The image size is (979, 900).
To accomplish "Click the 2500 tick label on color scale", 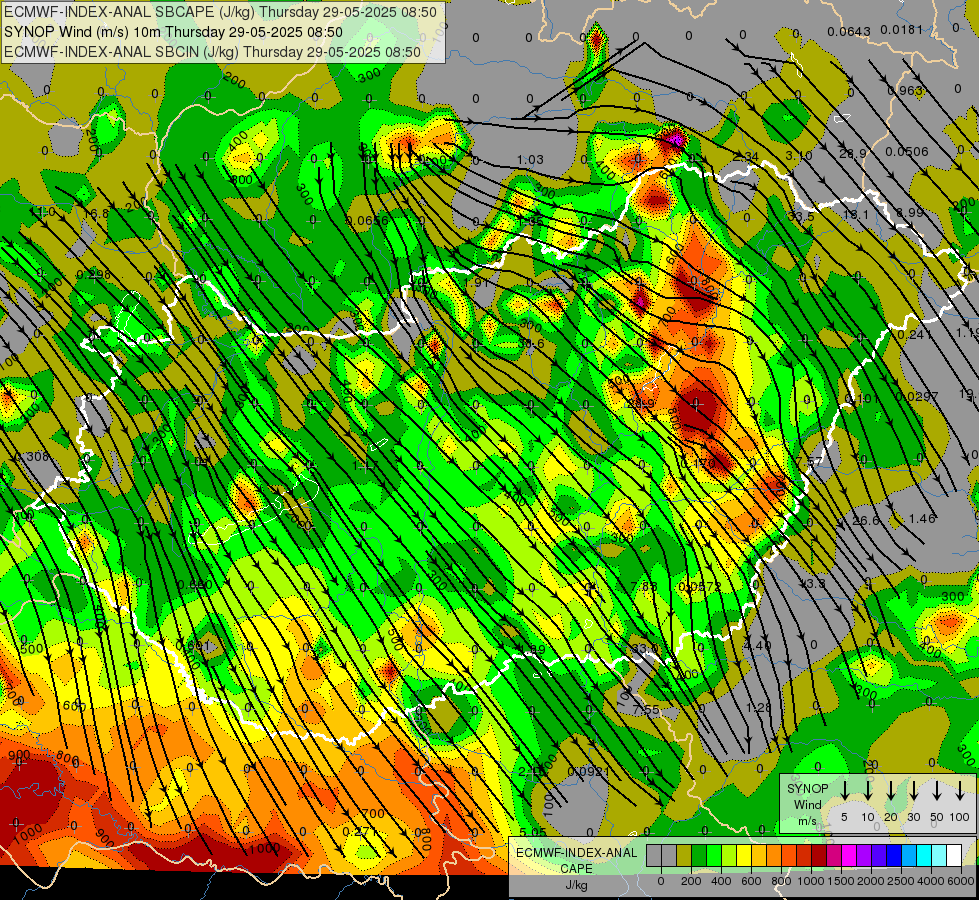I will 901,881.
